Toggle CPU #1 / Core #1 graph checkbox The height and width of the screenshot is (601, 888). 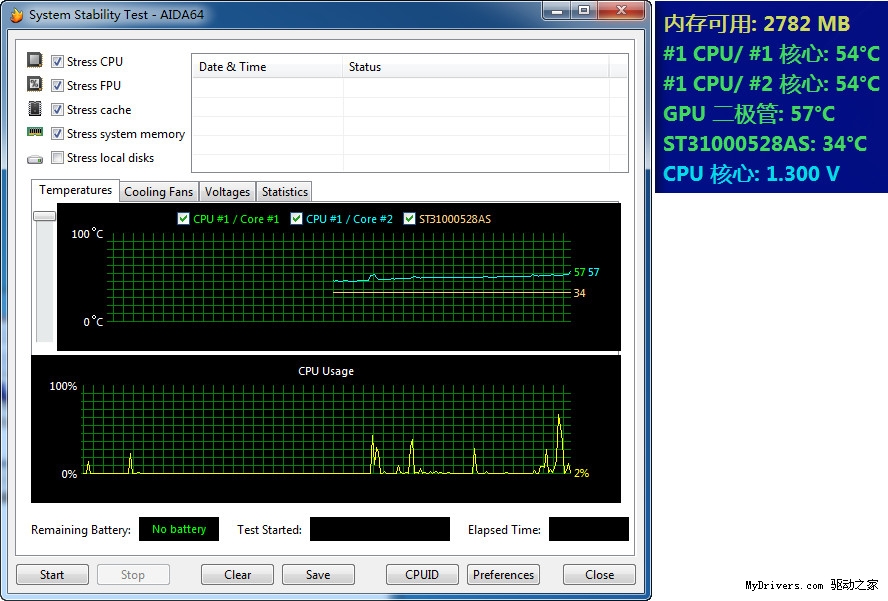(x=183, y=219)
